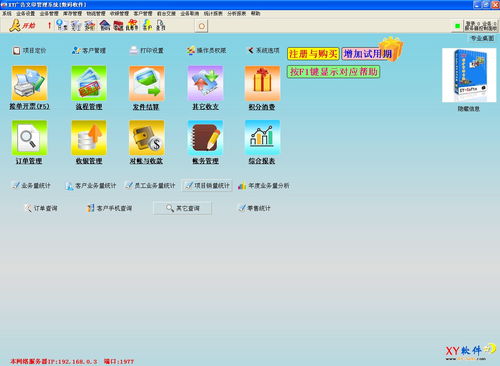Click the blue globe toolbar icon
This screenshot has width=500, height=366.
click(62, 25)
